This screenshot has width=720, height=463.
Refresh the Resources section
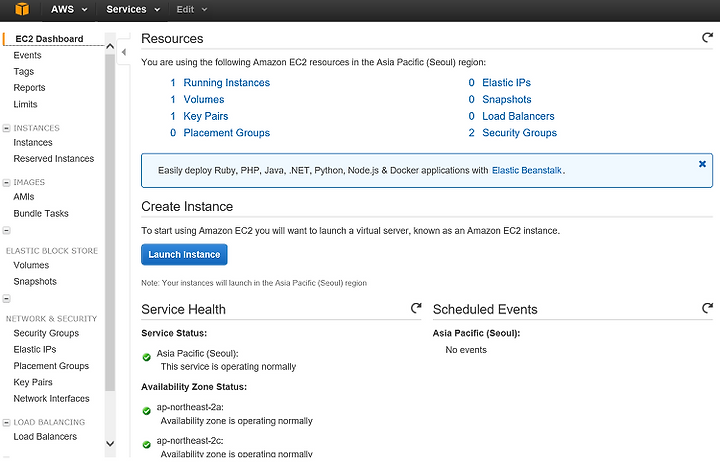pos(707,37)
